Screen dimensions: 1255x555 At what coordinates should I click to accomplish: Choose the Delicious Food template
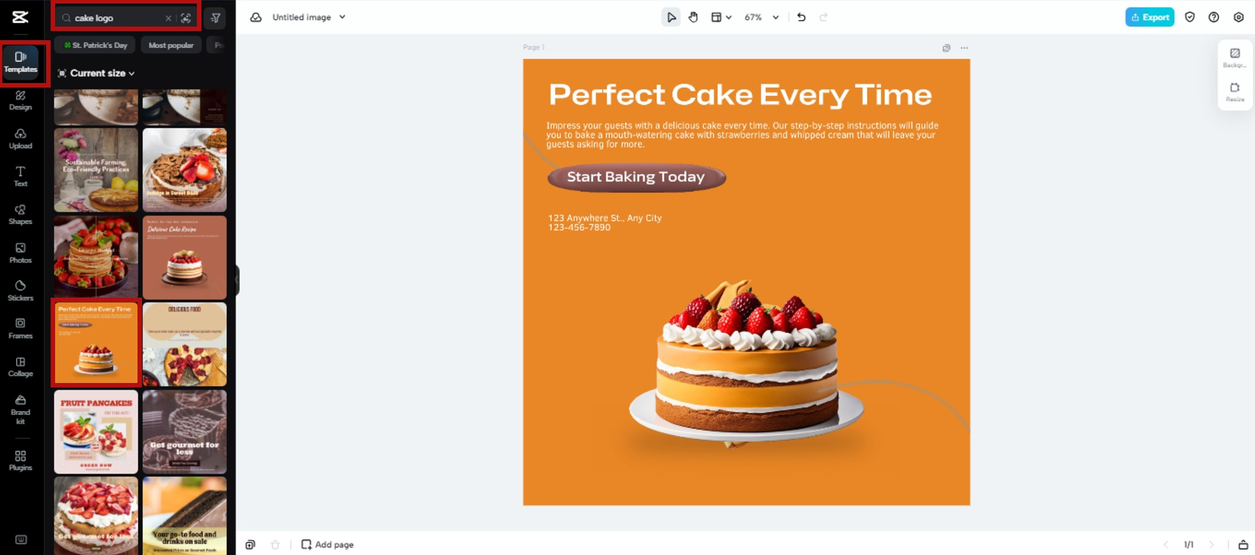pos(185,343)
